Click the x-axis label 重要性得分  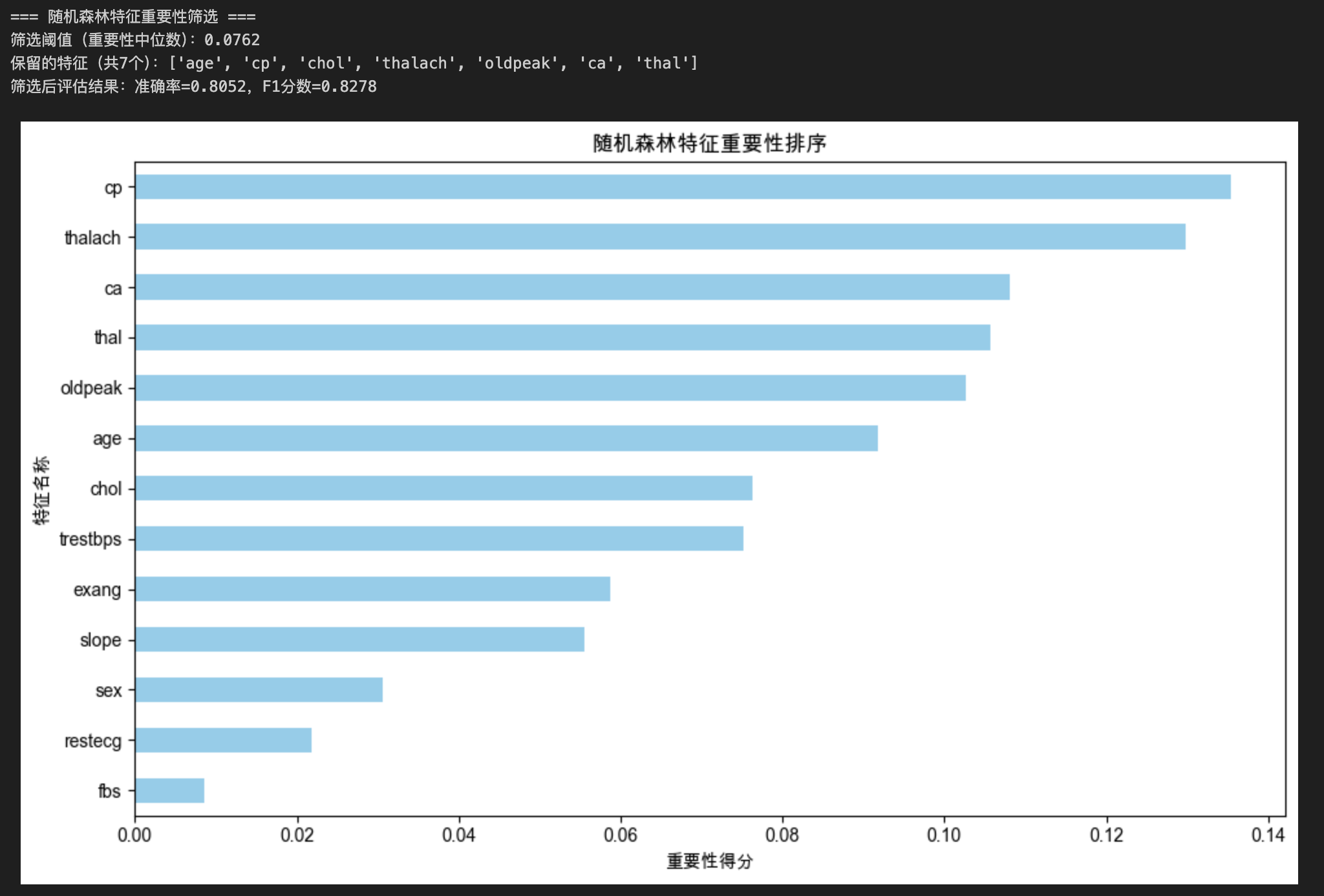709,861
